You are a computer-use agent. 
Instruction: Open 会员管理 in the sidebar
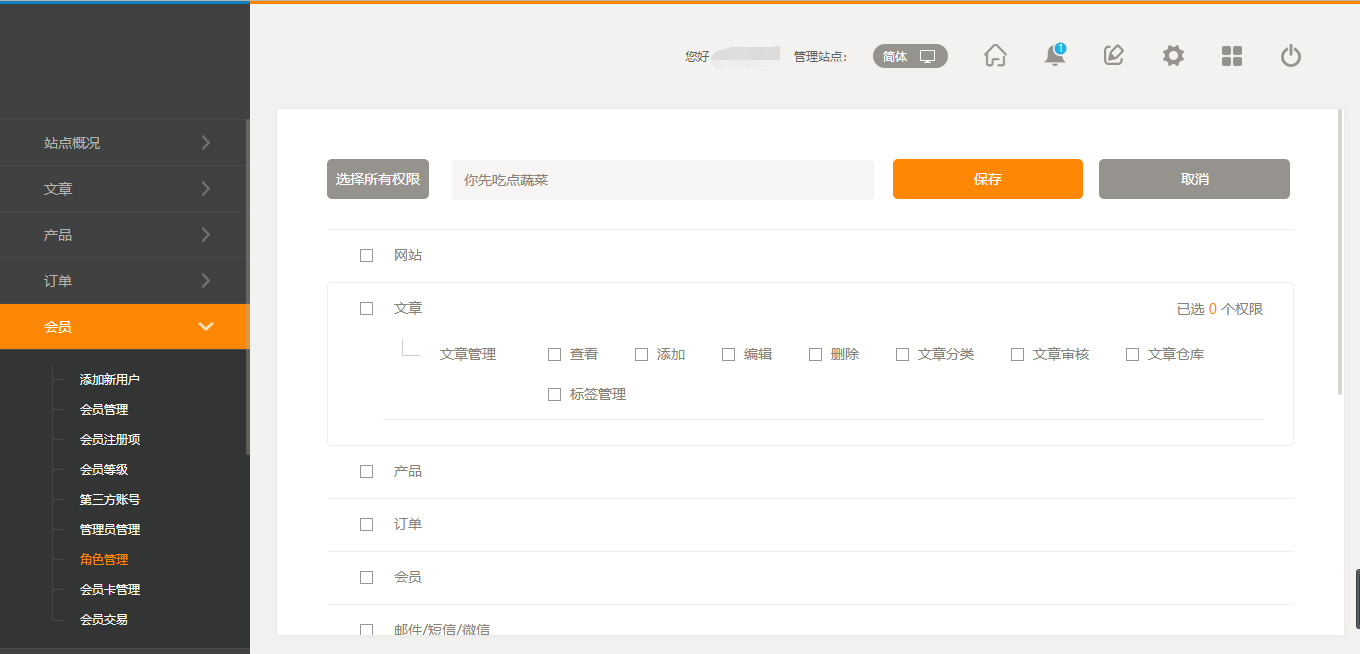coord(104,410)
